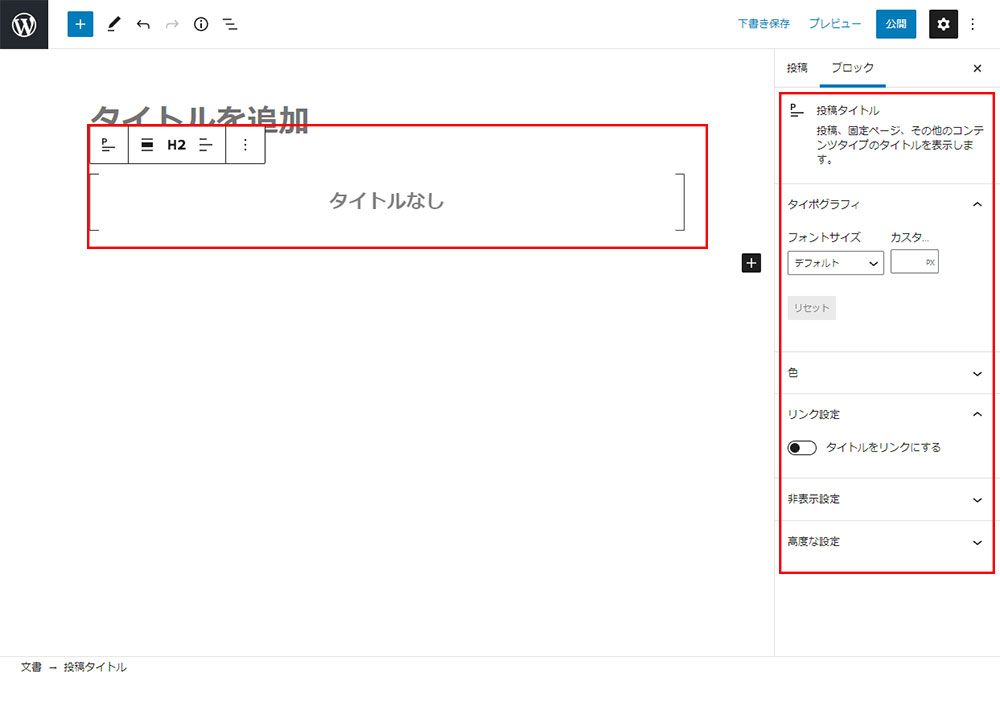Open the block inserter plus button

80,24
